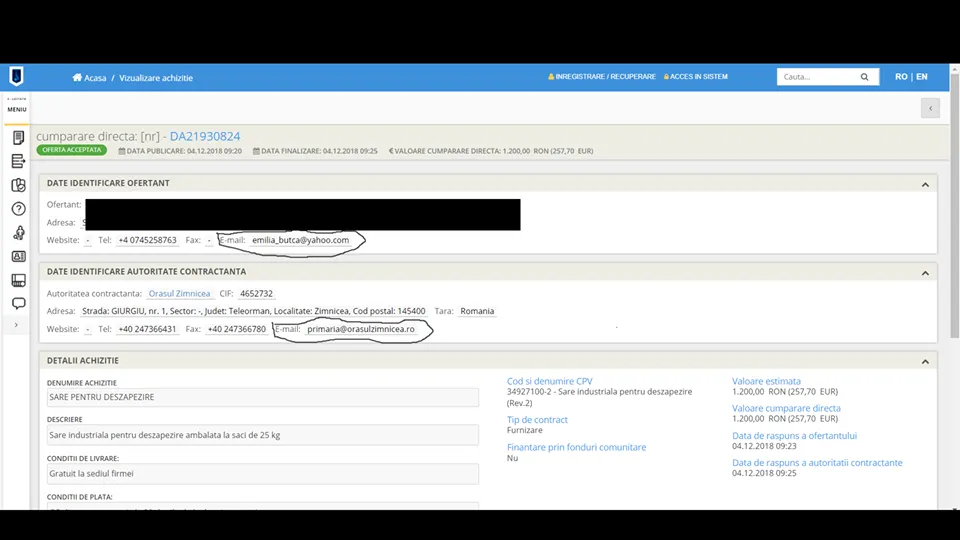Collapse DATE IDENTIFICARE AUTORITATE CONTRACTANTA section
This screenshot has height=540, width=960.
coord(925,273)
